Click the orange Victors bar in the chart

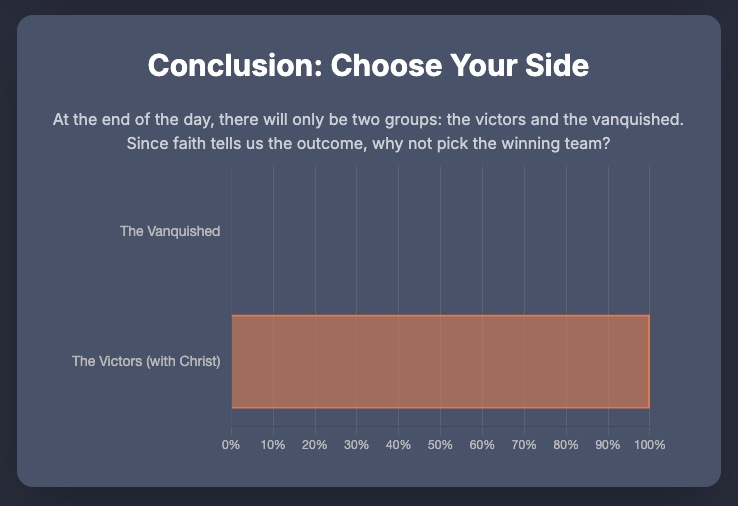pyautogui.click(x=440, y=361)
